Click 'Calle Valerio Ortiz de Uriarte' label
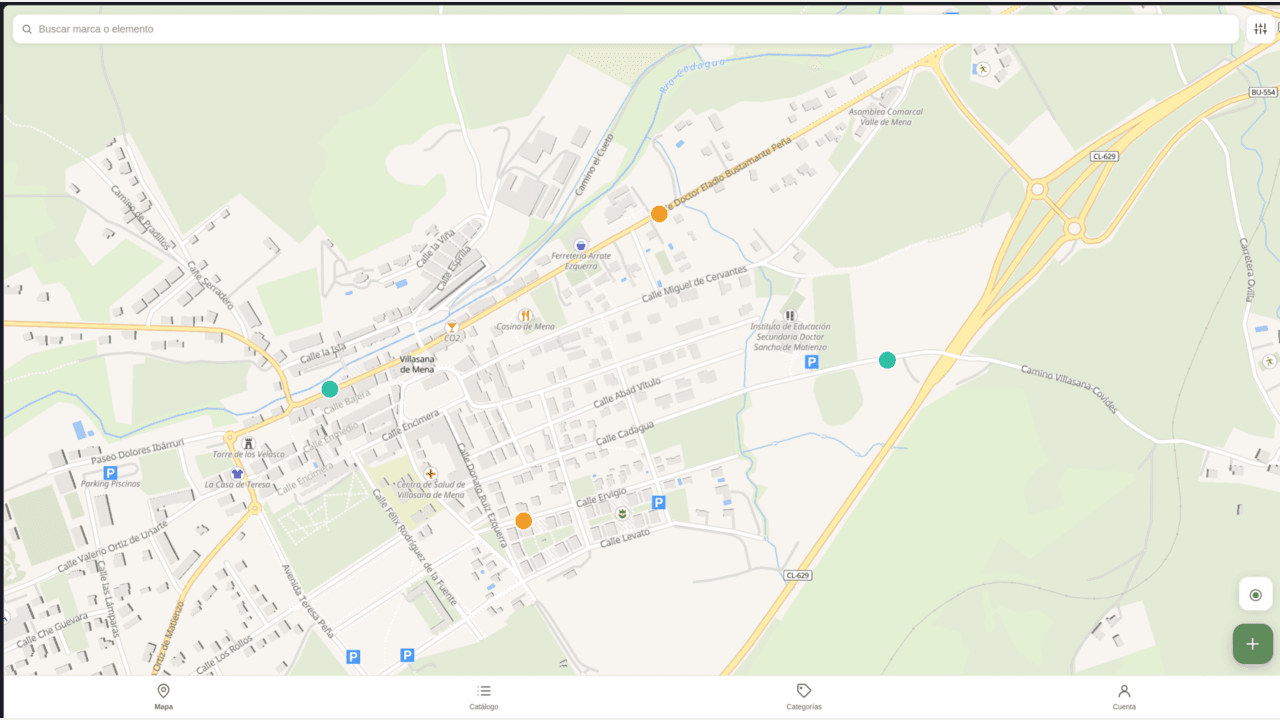 pyautogui.click(x=112, y=547)
